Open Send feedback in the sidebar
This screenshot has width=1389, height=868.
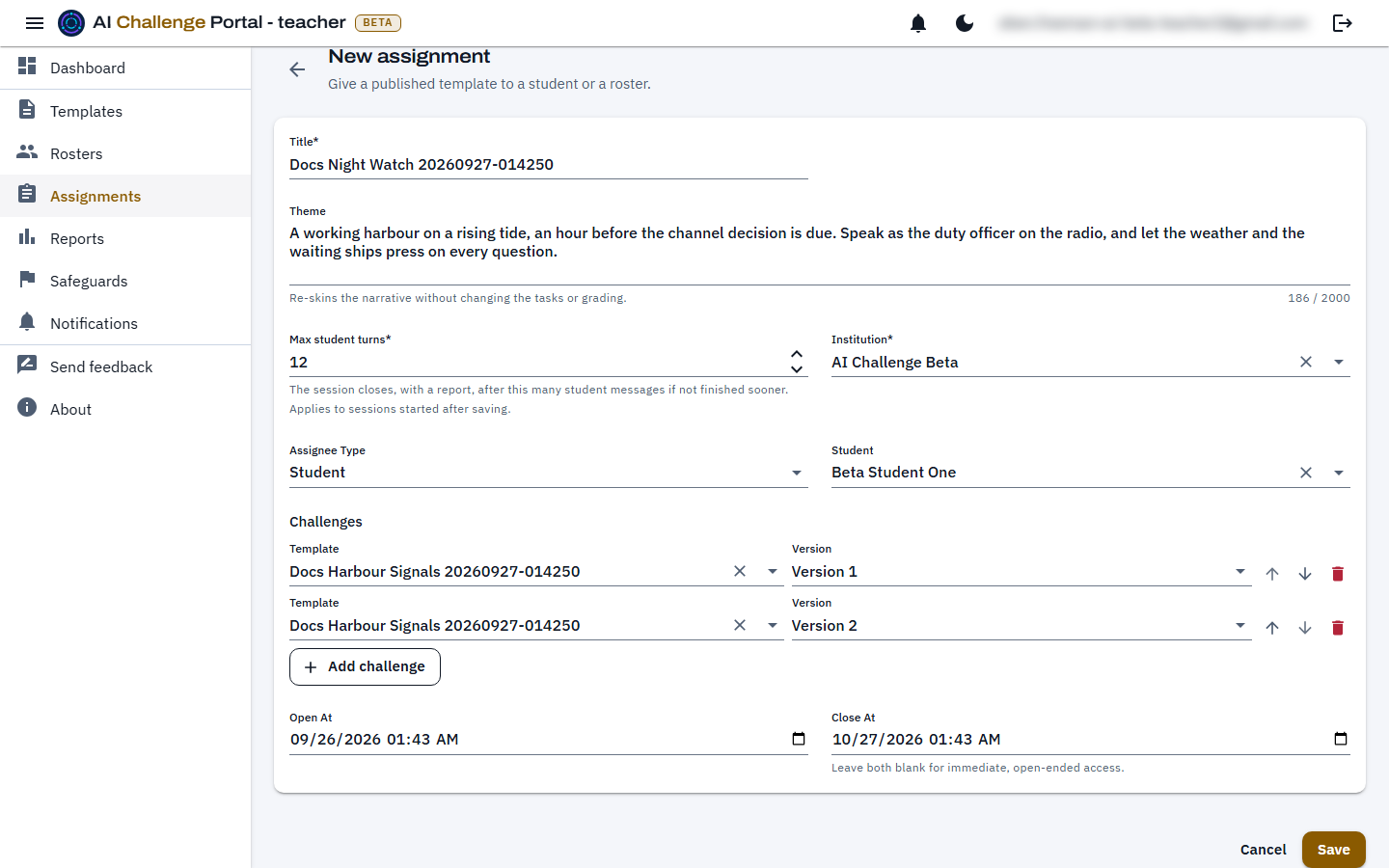125,366
